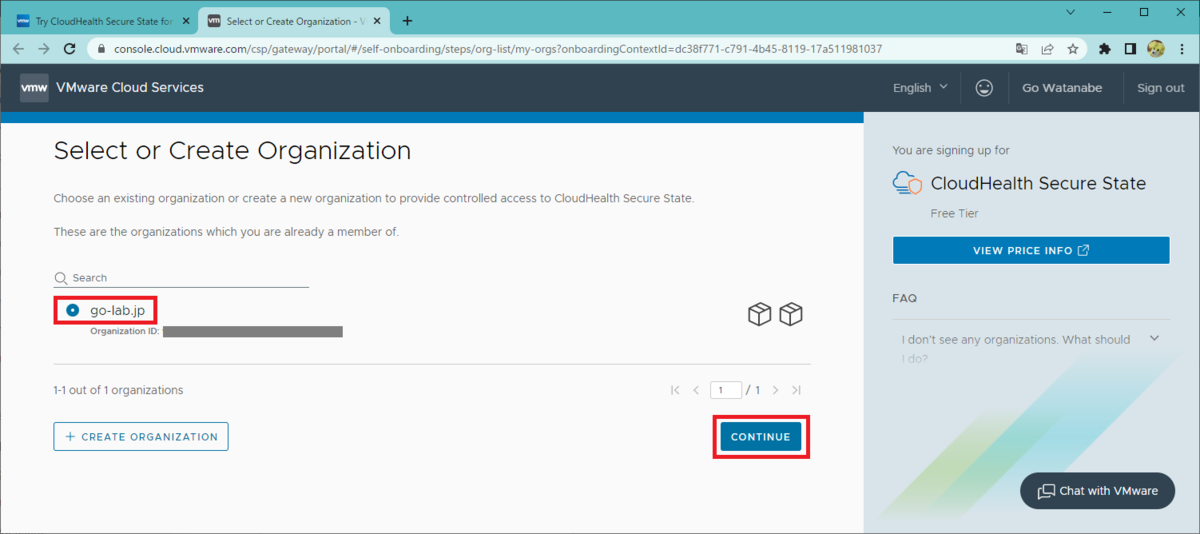The width and height of the screenshot is (1200, 534).
Task: Reload the page
Action: [x=70, y=48]
